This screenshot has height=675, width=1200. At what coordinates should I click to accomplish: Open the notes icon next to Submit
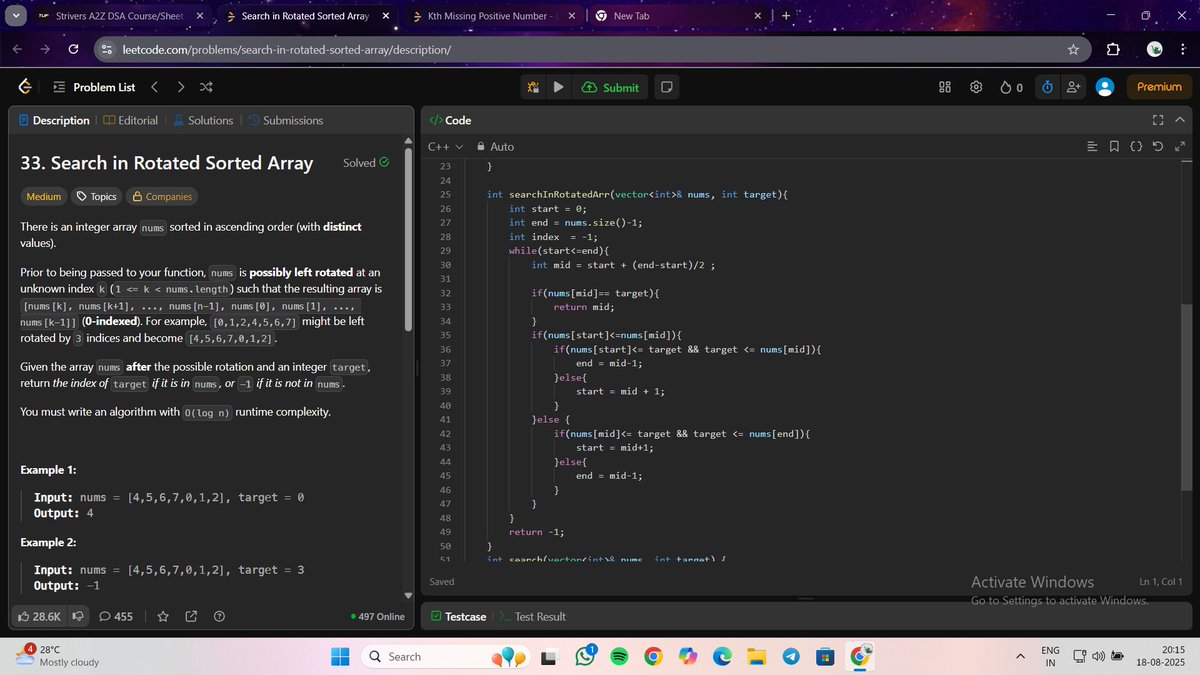coord(667,87)
